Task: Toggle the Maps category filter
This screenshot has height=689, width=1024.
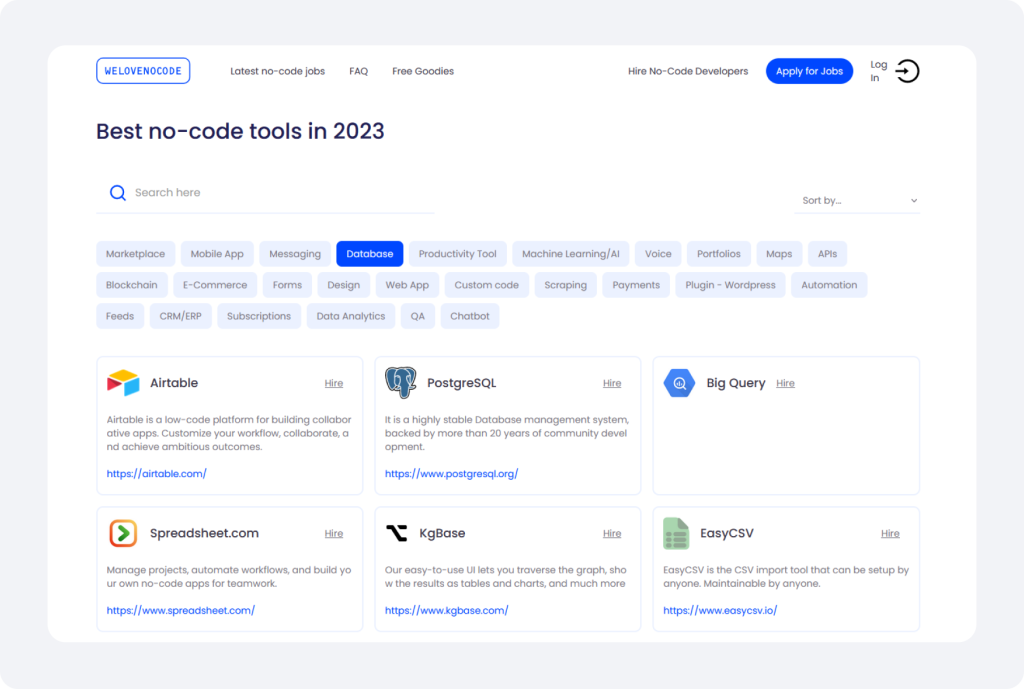Action: (x=779, y=254)
